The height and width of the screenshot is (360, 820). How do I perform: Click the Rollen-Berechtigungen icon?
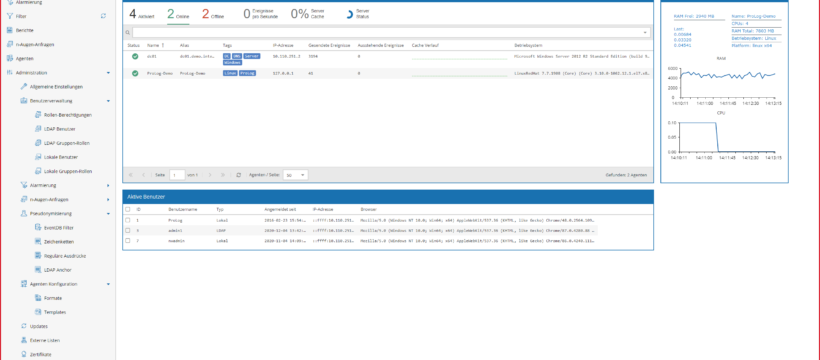pyautogui.click(x=38, y=115)
